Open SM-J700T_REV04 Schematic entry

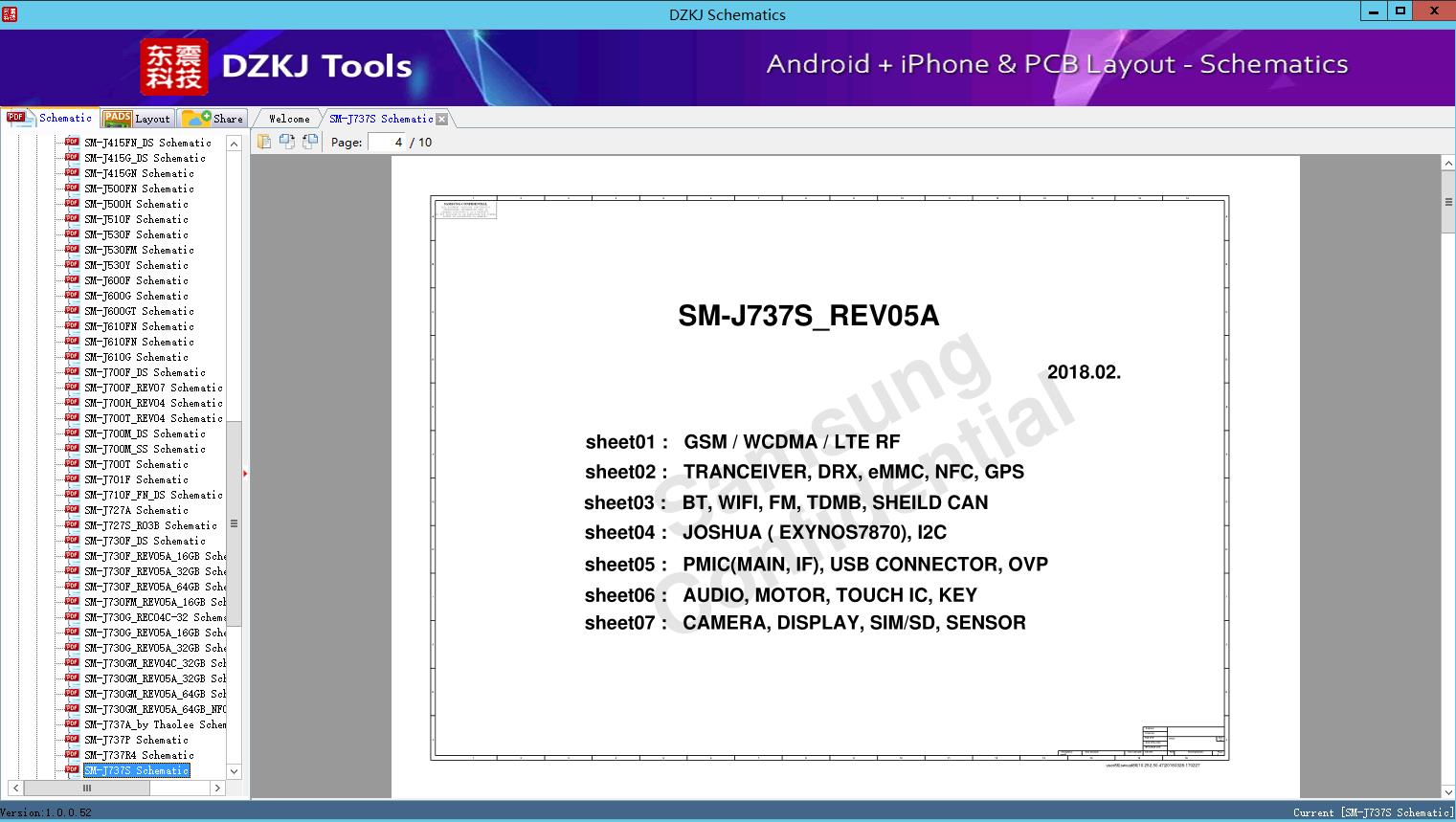coord(153,418)
